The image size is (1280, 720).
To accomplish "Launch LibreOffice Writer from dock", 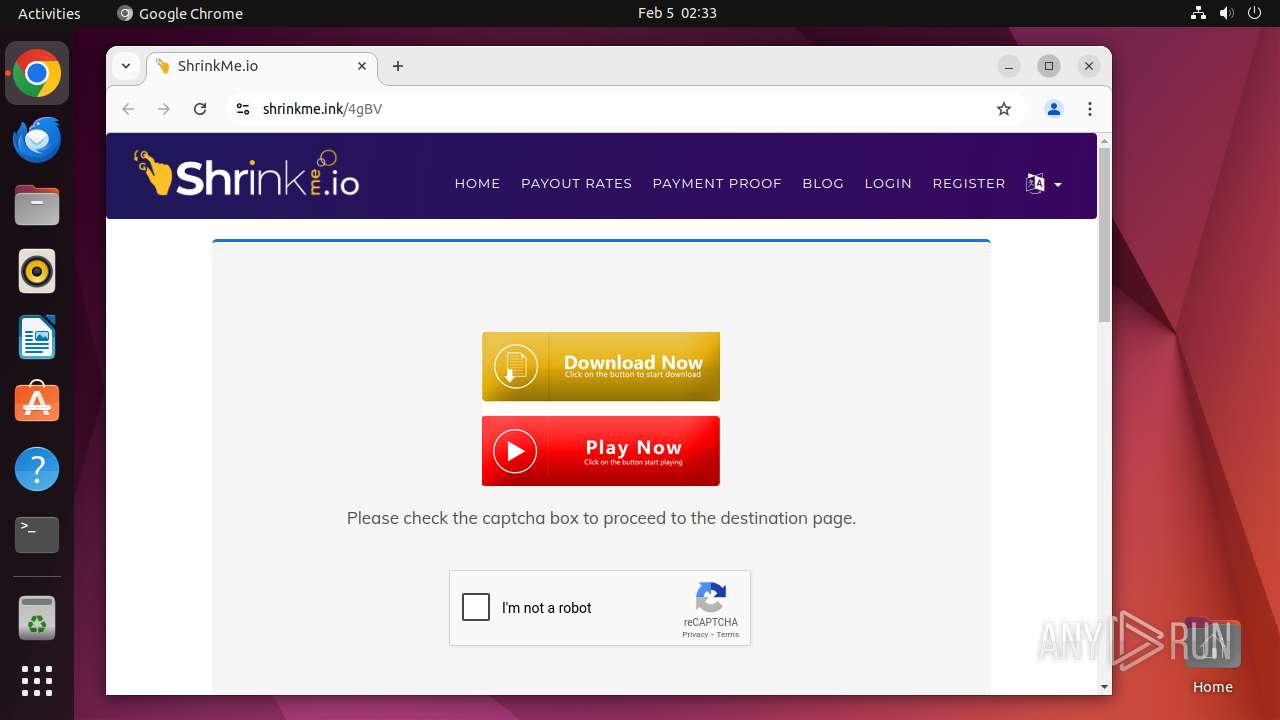I will pos(37,337).
